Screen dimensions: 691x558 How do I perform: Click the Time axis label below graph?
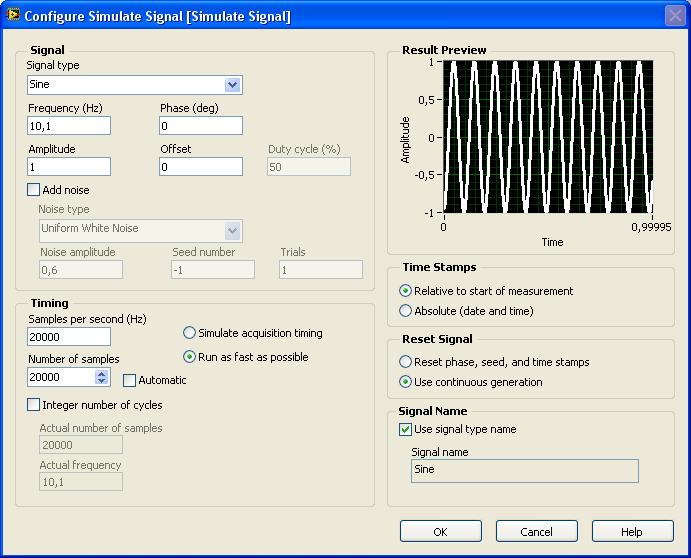click(x=552, y=242)
